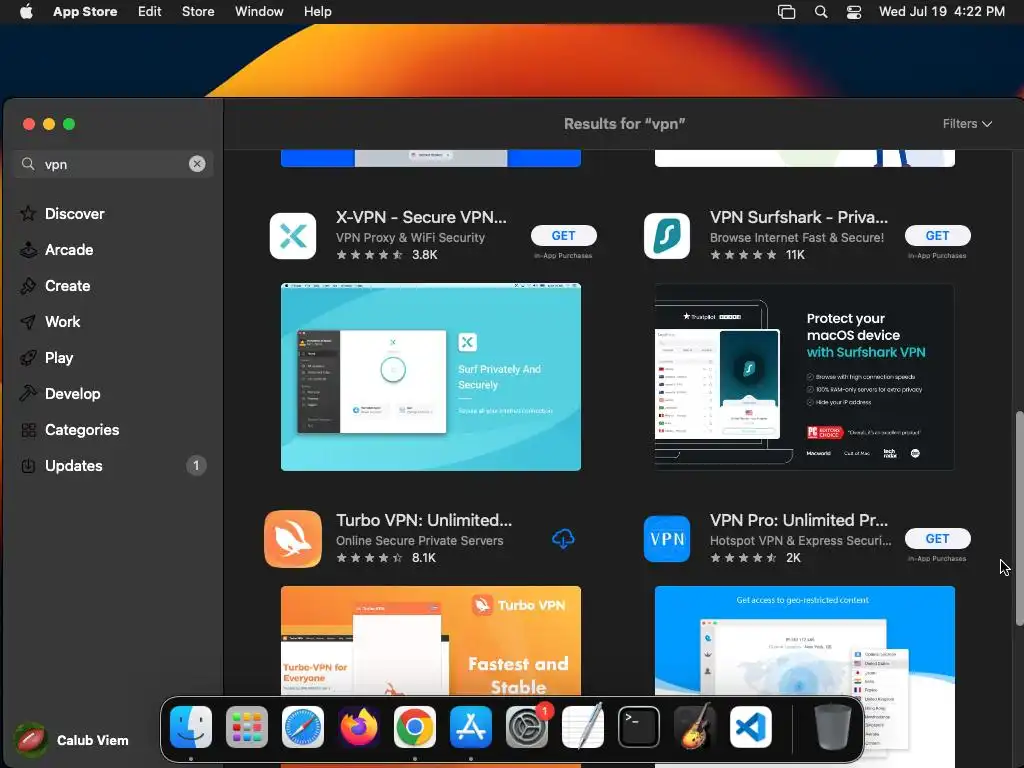Open the Calub Viem account profile
Image resolution: width=1024 pixels, height=768 pixels.
[72, 740]
